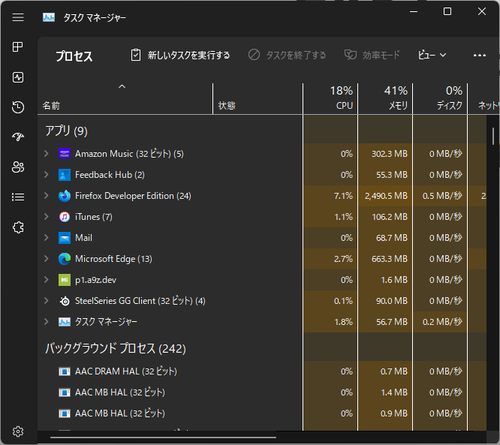Click the Microsoft Edge app icon
Viewport: 500px width, 445px height.
tap(64, 259)
